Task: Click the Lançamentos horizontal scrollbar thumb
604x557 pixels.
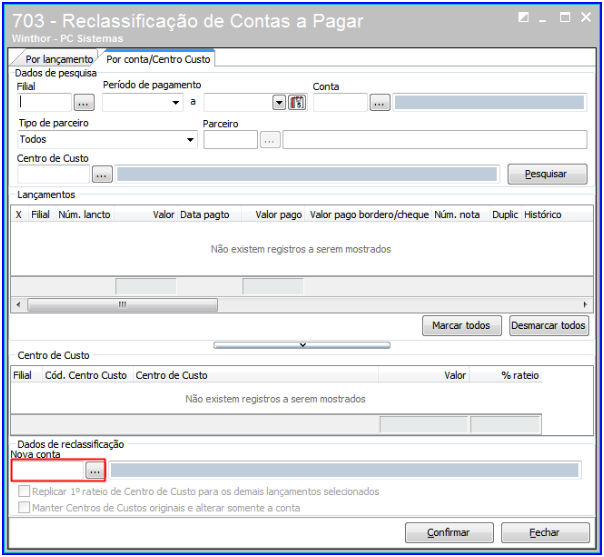Action: click(122, 305)
